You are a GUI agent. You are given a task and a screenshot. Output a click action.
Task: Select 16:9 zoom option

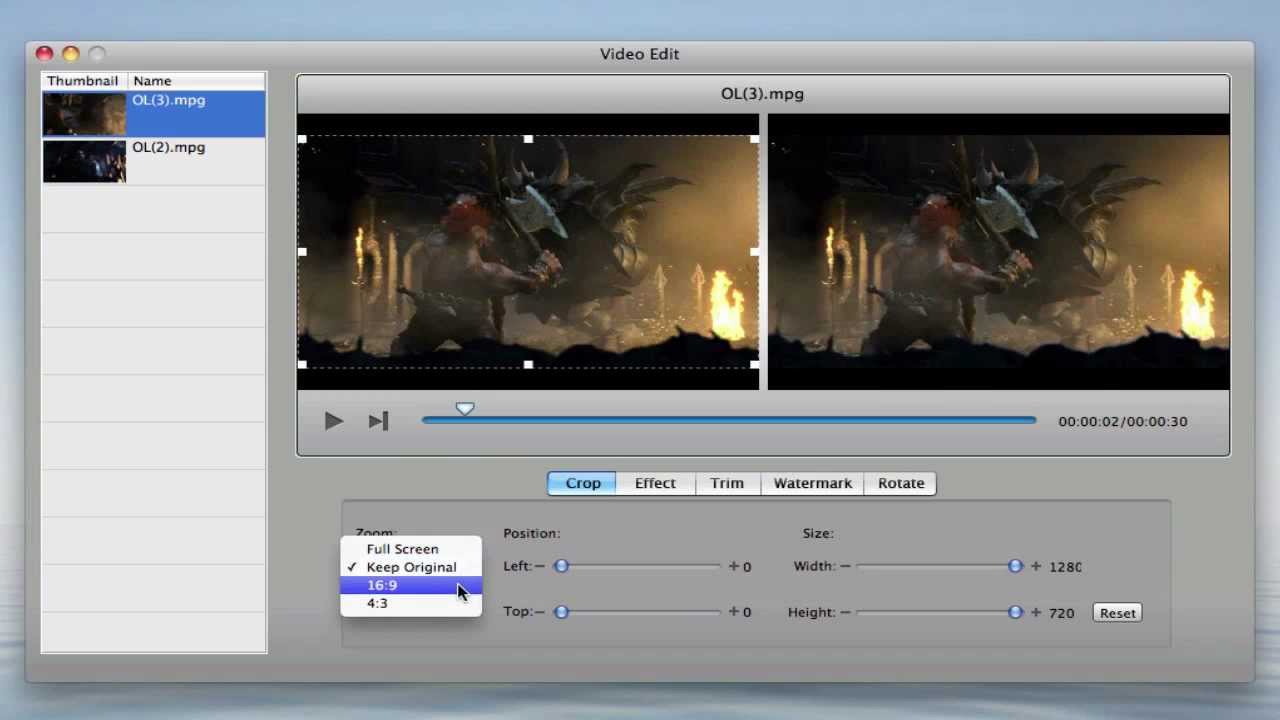pos(411,585)
